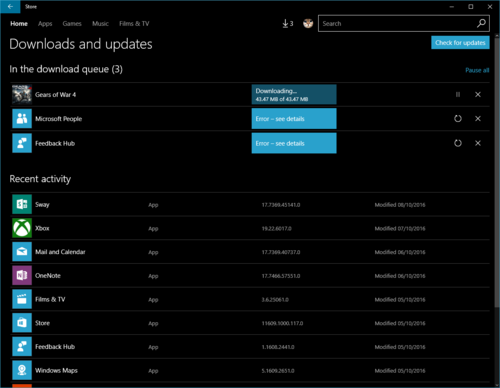Open the user account avatar

(308, 24)
